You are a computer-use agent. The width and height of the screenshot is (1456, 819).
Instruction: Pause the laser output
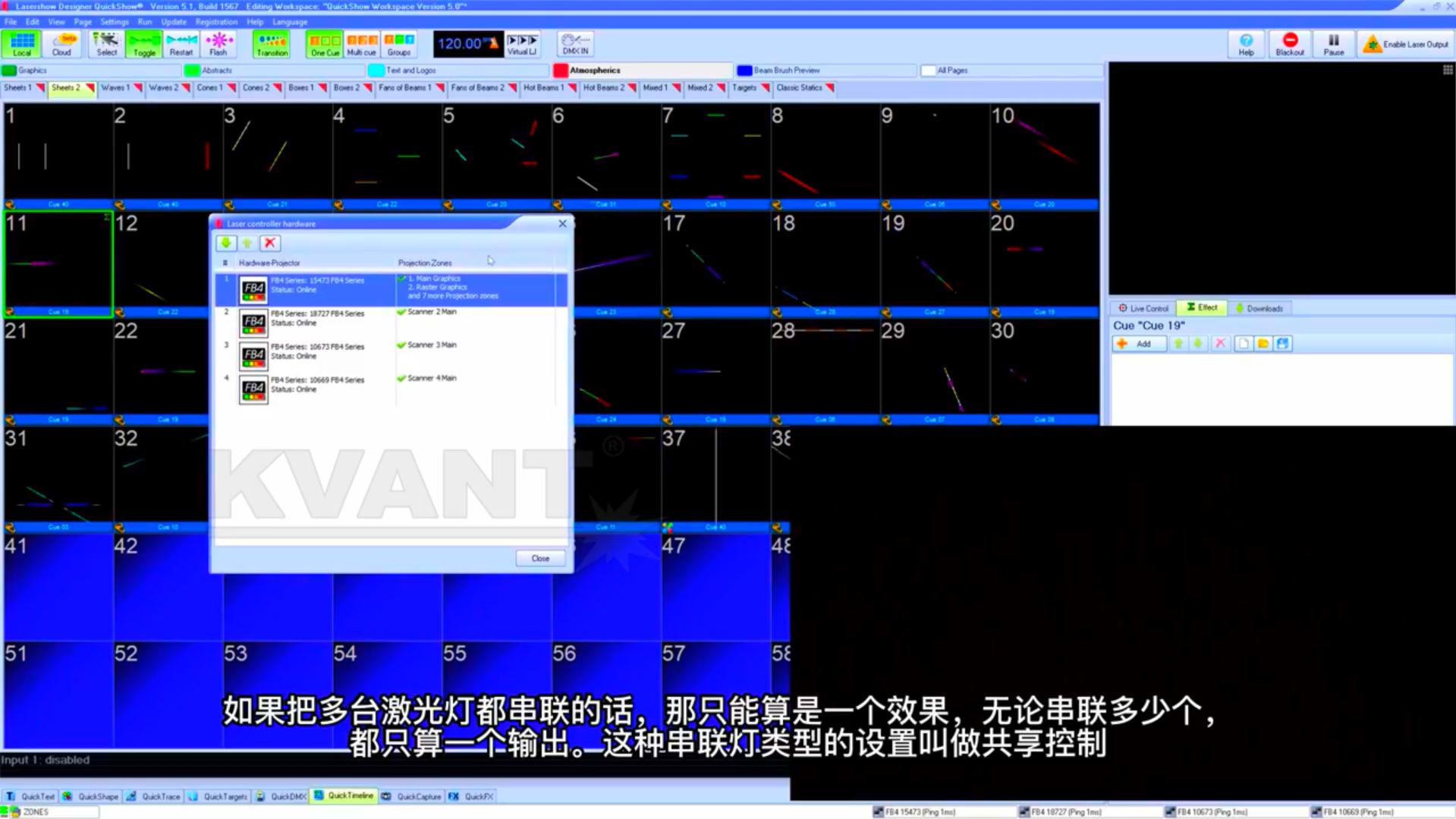[x=1333, y=44]
